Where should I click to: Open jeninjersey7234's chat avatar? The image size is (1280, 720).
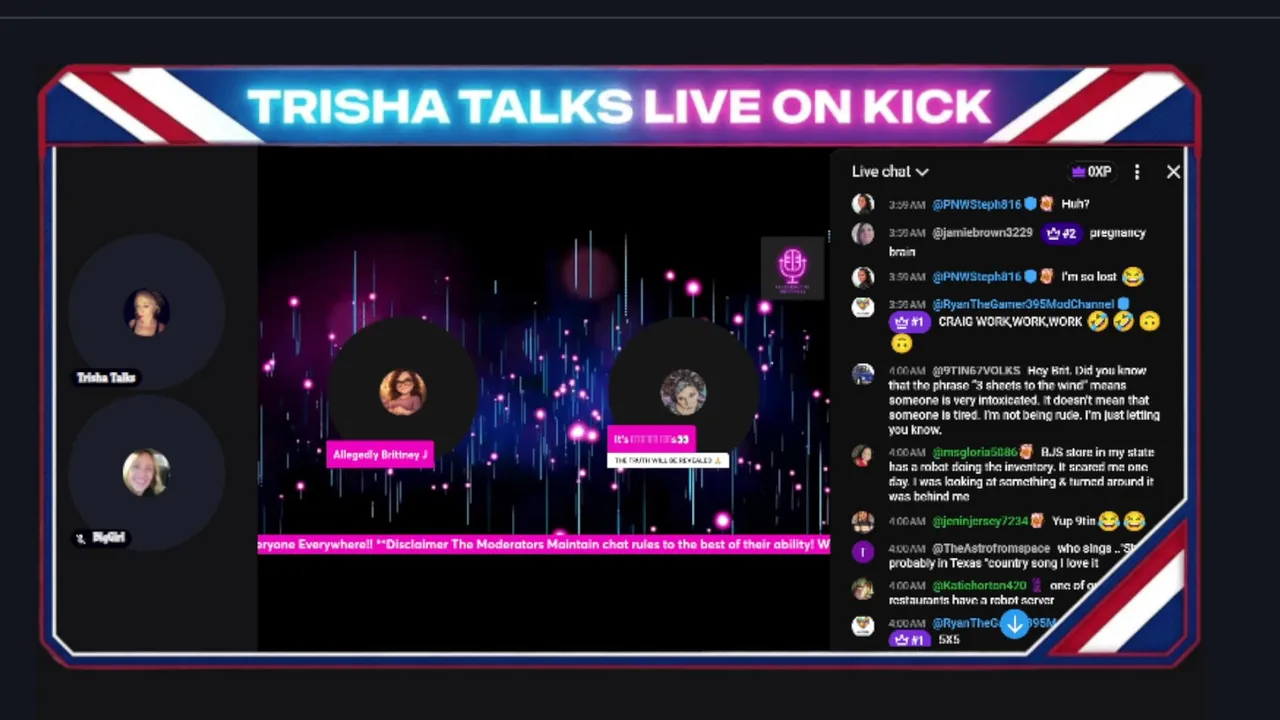click(x=863, y=521)
